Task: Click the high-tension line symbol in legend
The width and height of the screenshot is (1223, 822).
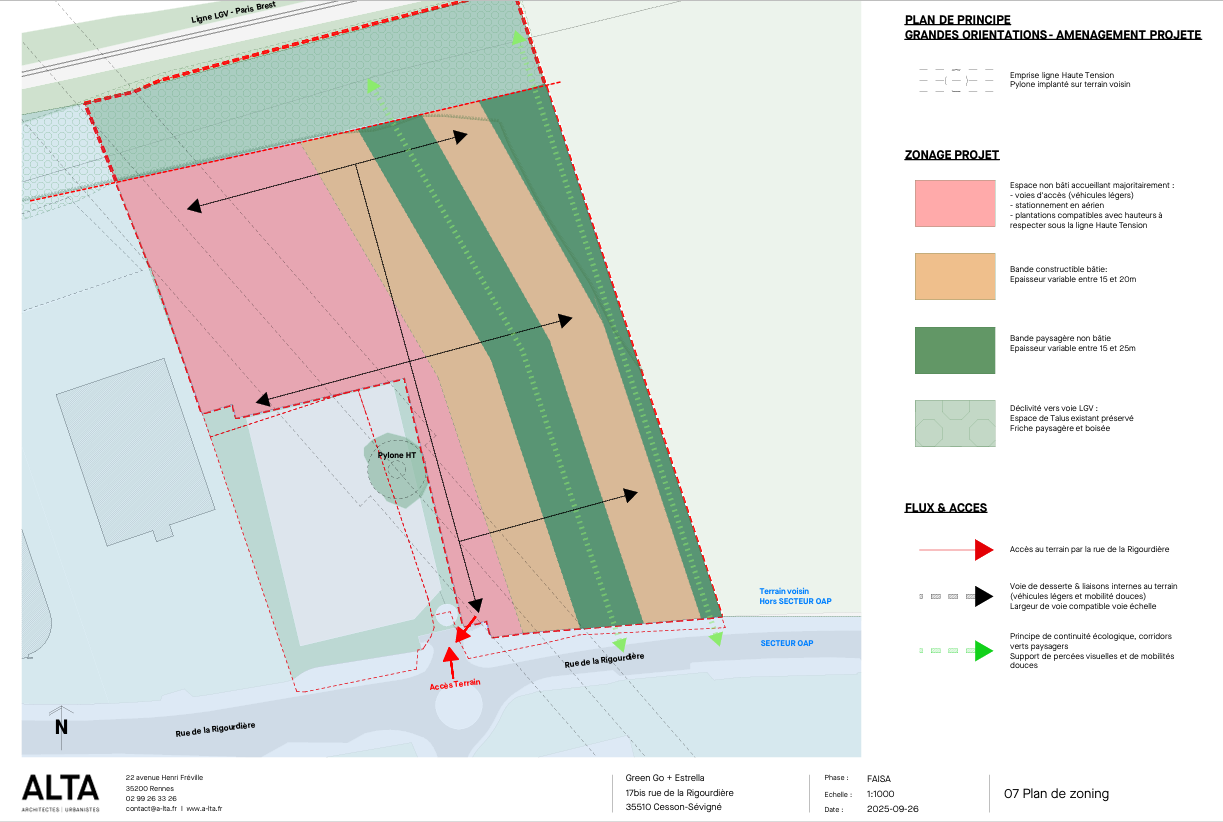Action: pyautogui.click(x=956, y=80)
